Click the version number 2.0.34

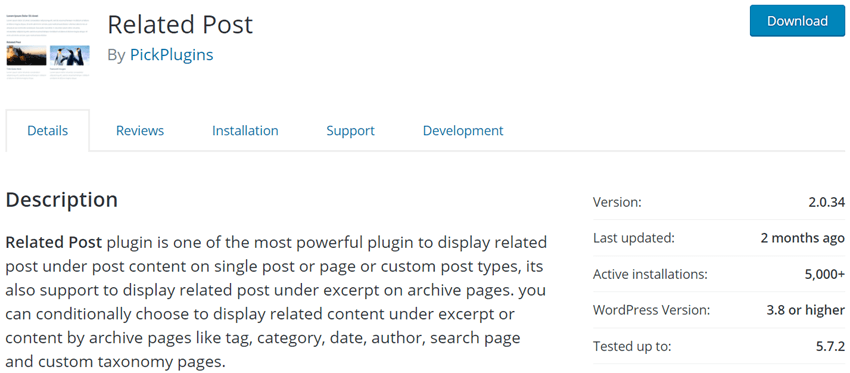pyautogui.click(x=827, y=203)
